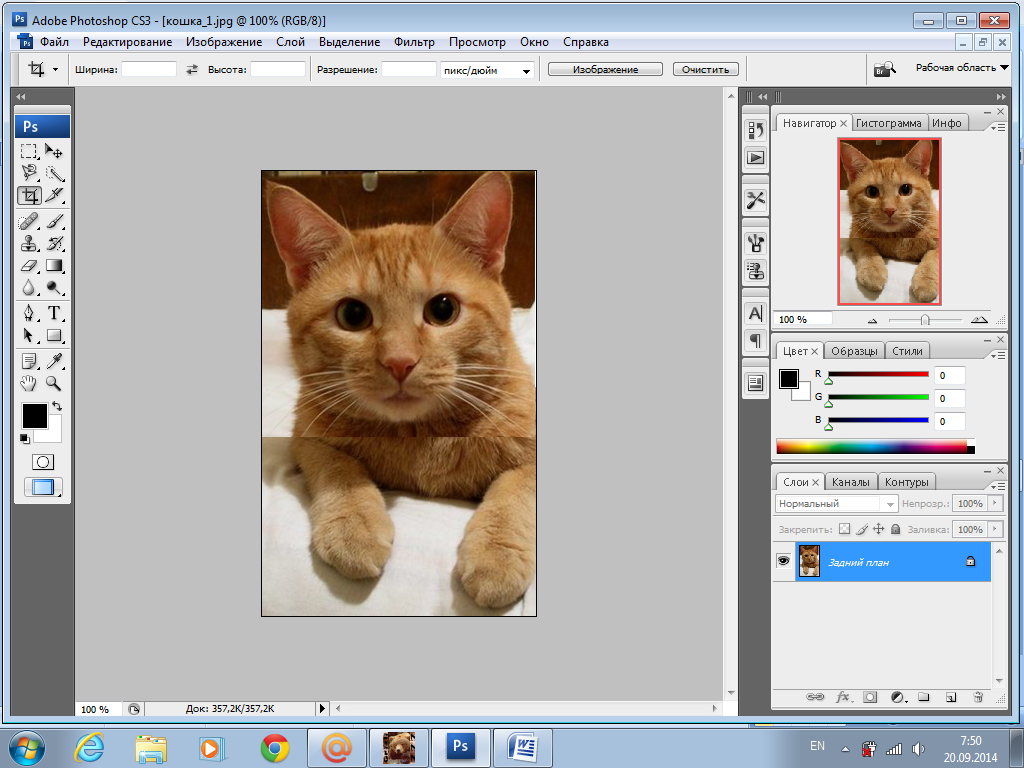Create a new layer button
Image resolution: width=1024 pixels, height=768 pixels.
tap(951, 697)
